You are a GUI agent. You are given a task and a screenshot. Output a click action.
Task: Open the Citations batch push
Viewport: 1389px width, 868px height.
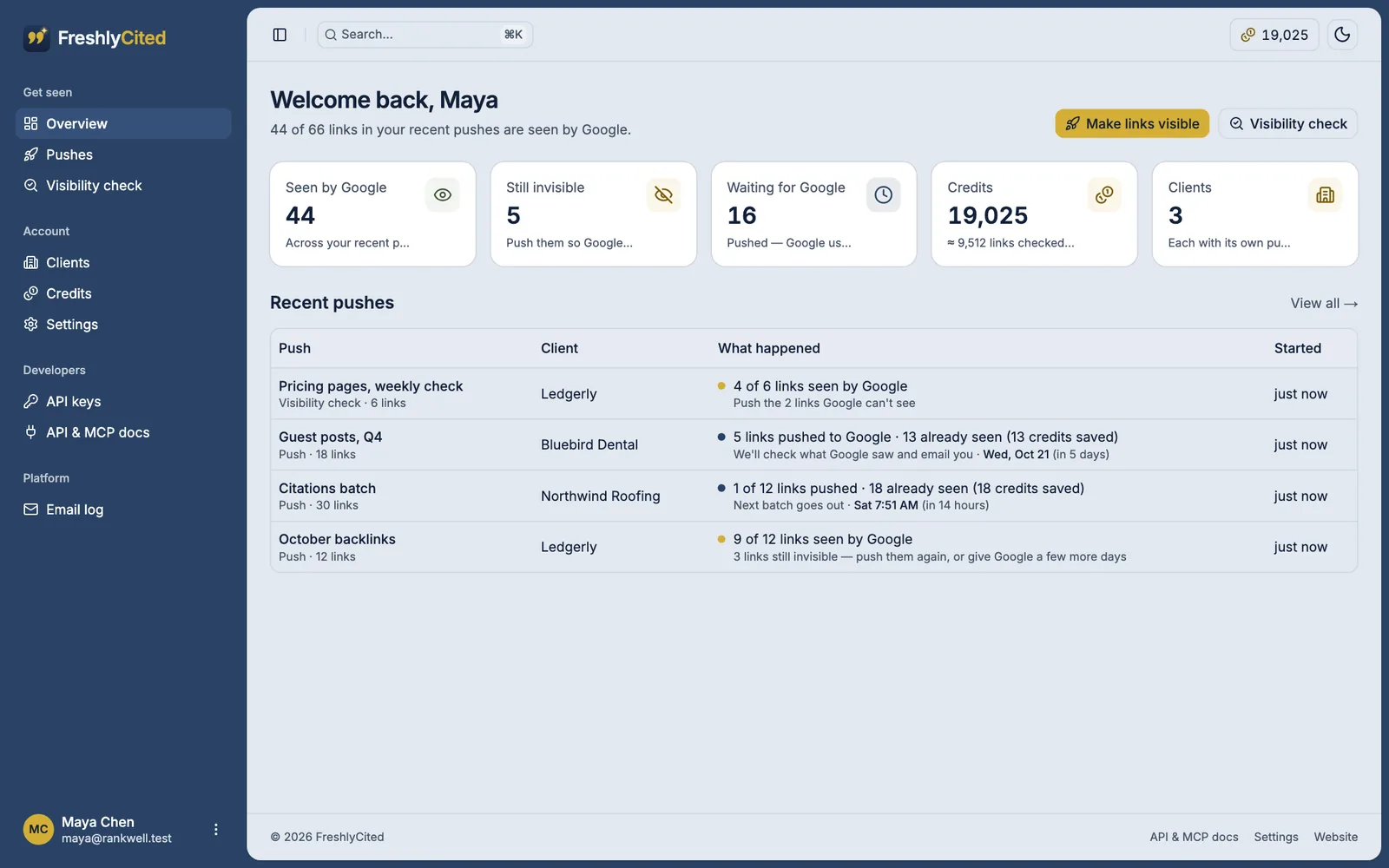point(327,489)
